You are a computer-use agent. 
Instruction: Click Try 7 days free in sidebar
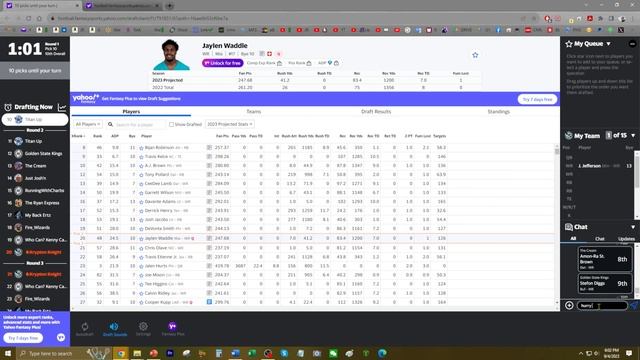tap(23, 338)
